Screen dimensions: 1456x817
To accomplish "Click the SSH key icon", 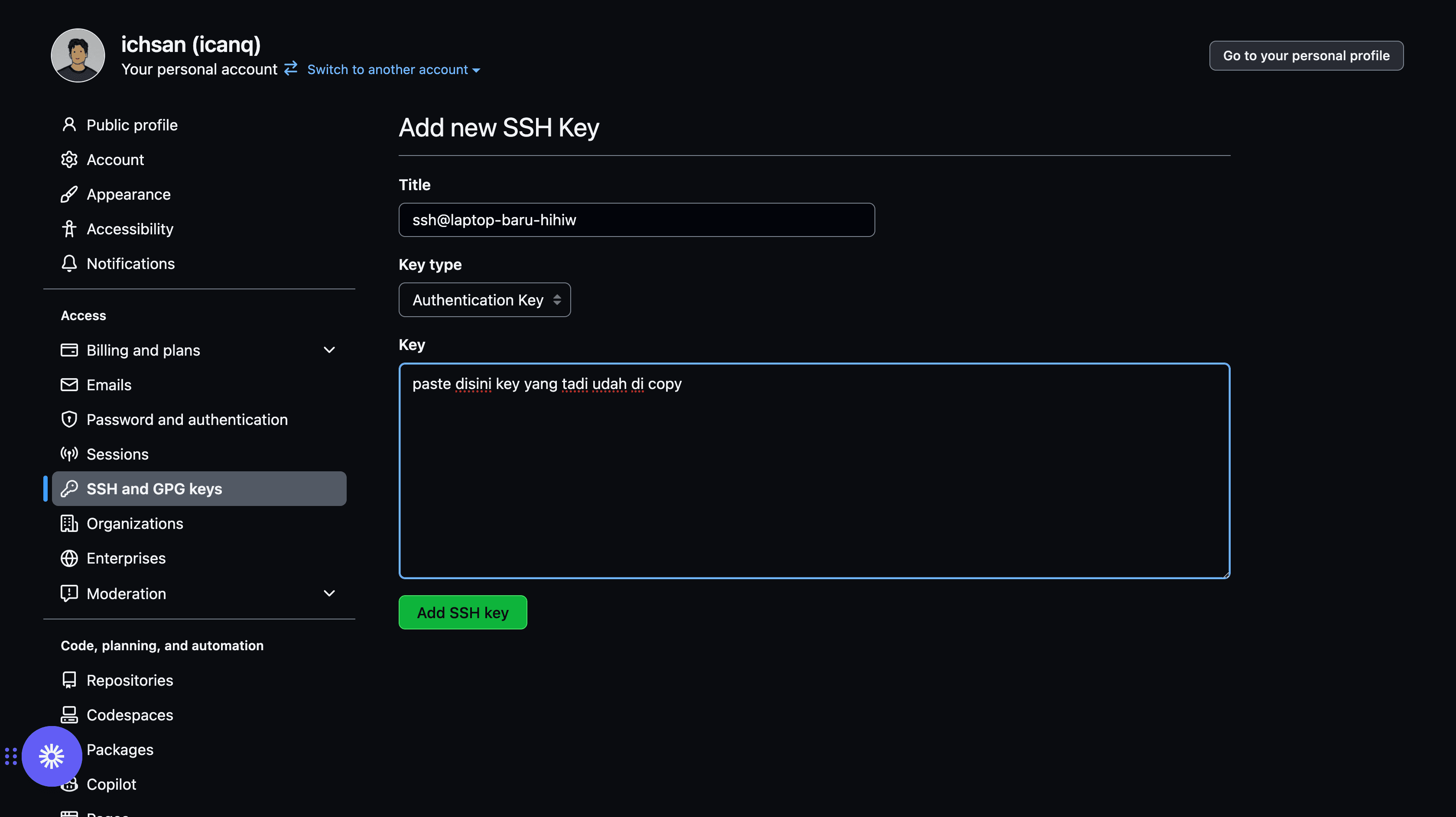I will 69,489.
